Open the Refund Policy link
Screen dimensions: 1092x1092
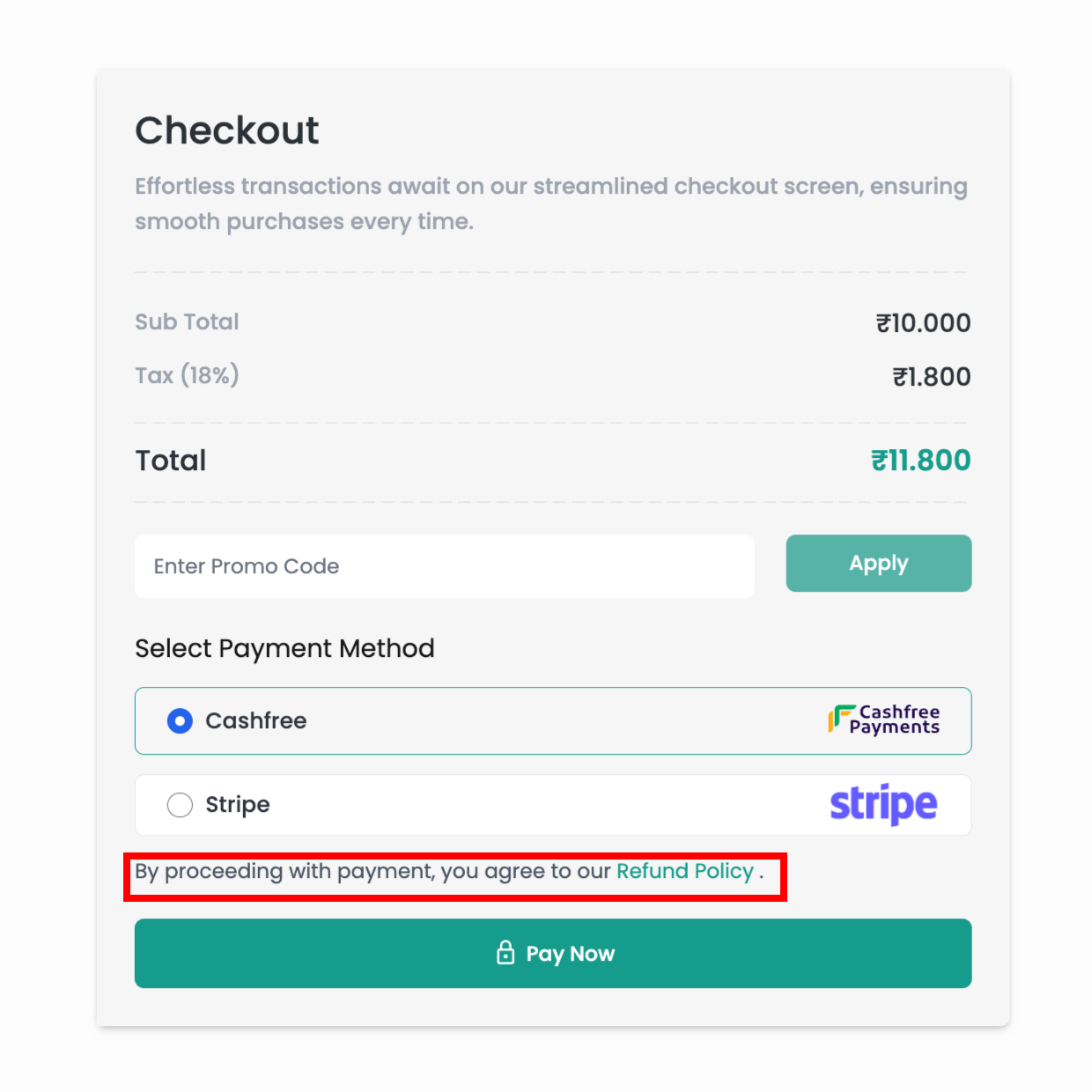coord(685,871)
